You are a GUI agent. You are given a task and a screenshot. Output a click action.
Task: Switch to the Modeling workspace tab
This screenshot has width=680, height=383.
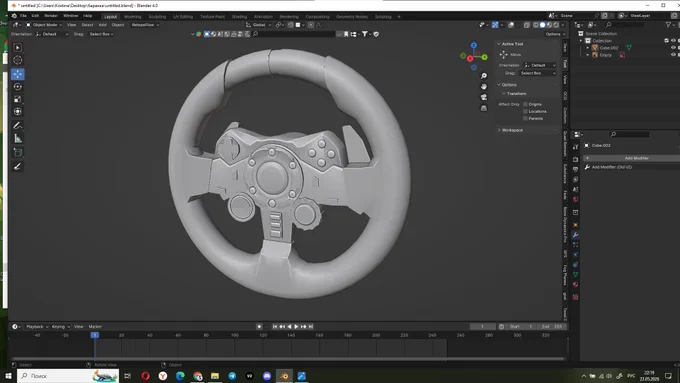[x=133, y=16]
